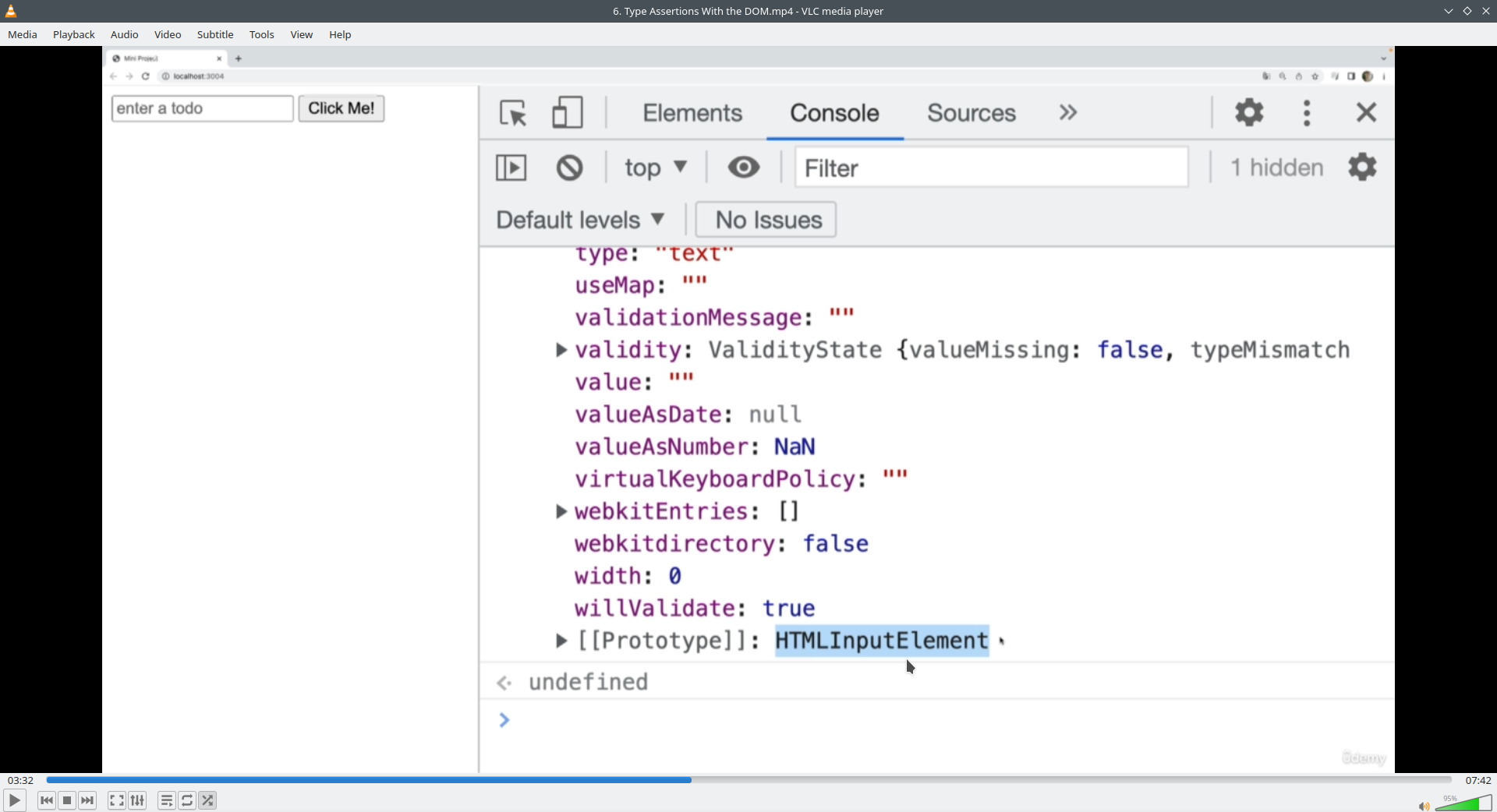Screen dimensions: 1497x812
Task: Expand the [[Prototype]] HTMLInputElement entry
Action: (x=561, y=641)
